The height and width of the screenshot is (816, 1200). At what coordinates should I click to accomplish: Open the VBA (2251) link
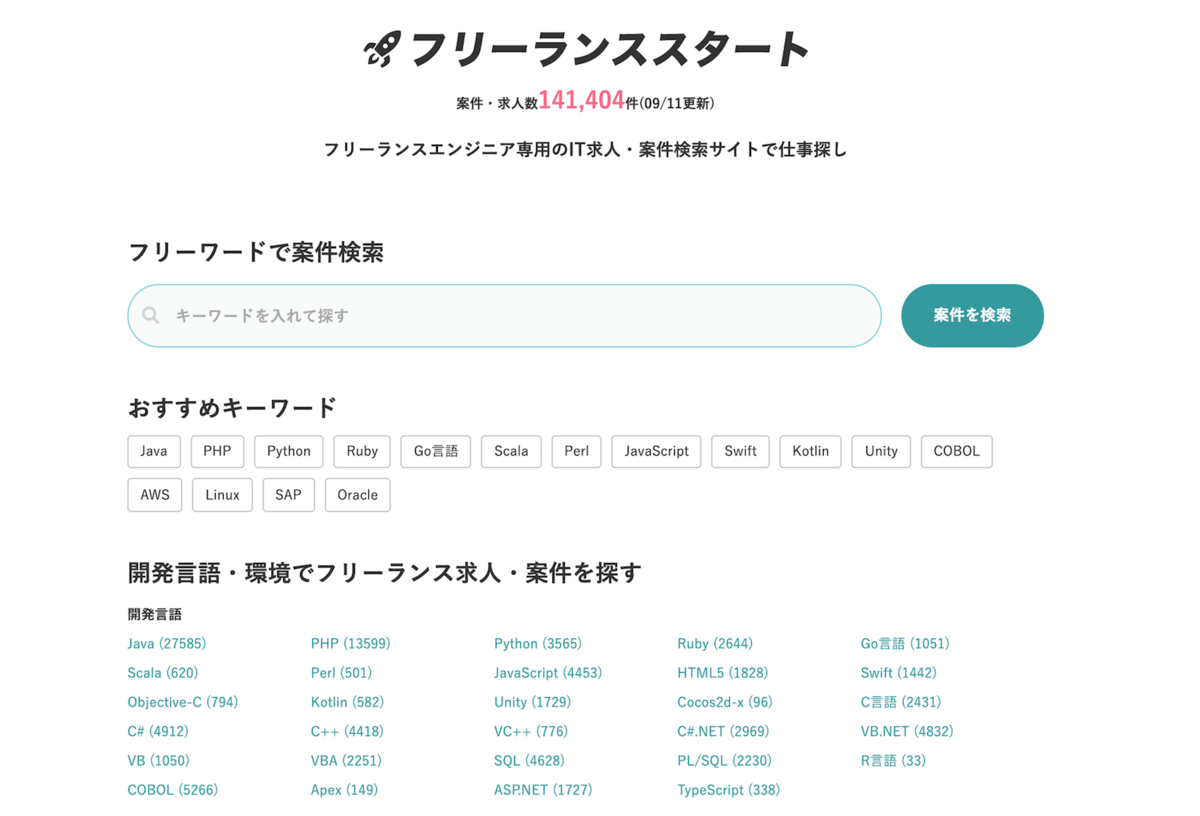click(x=346, y=760)
